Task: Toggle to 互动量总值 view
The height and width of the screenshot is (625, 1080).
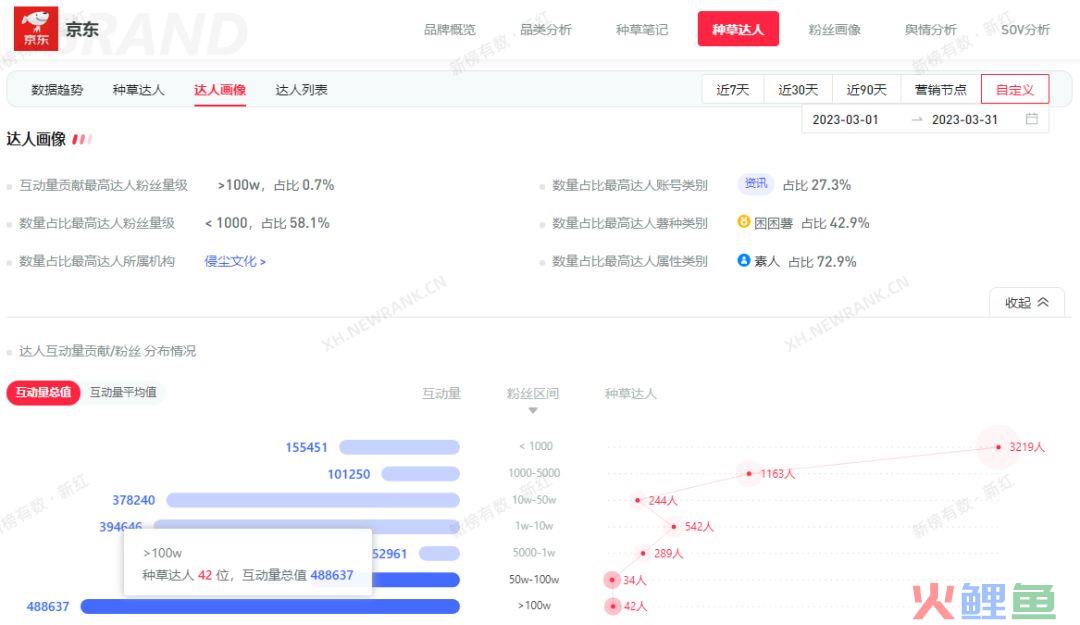Action: pyautogui.click(x=43, y=392)
